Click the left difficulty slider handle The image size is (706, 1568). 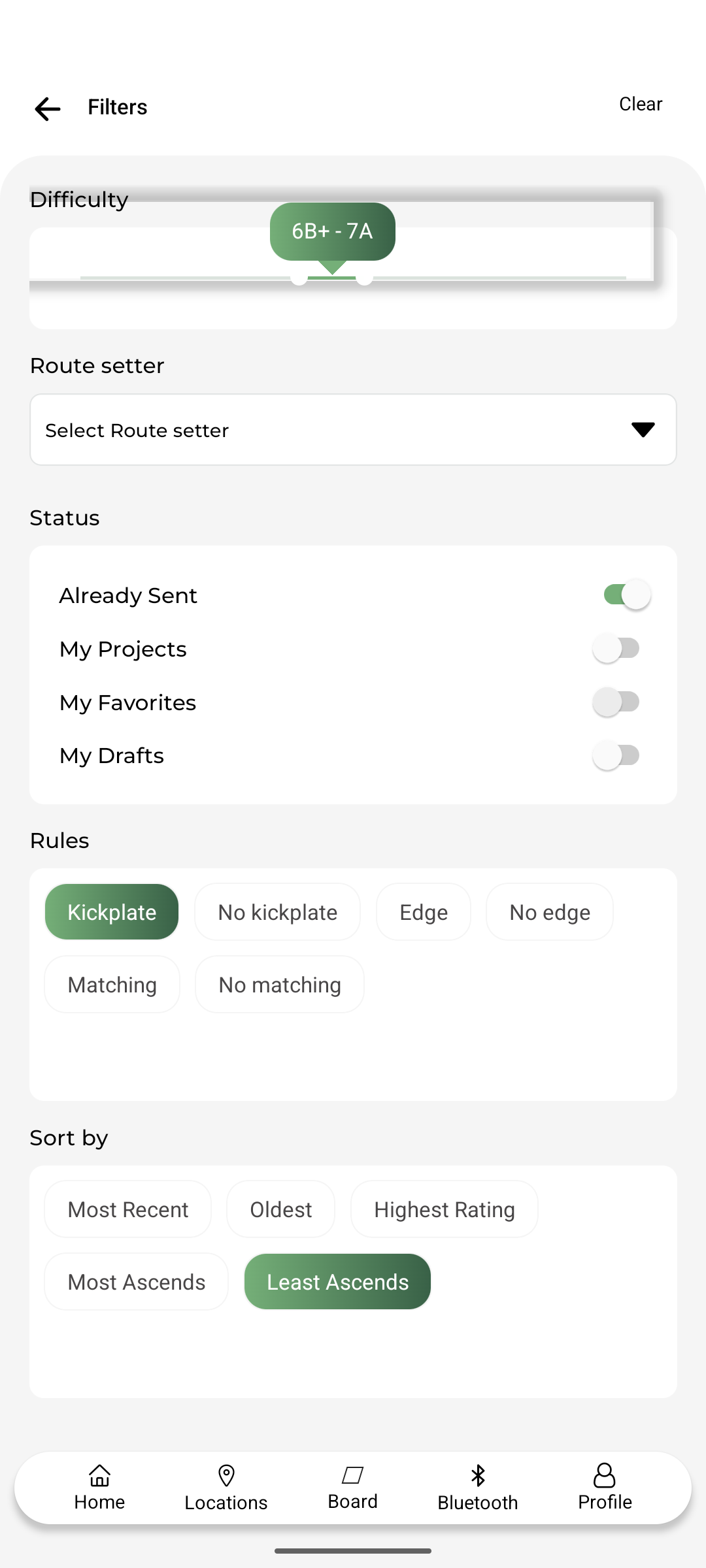pyautogui.click(x=299, y=278)
